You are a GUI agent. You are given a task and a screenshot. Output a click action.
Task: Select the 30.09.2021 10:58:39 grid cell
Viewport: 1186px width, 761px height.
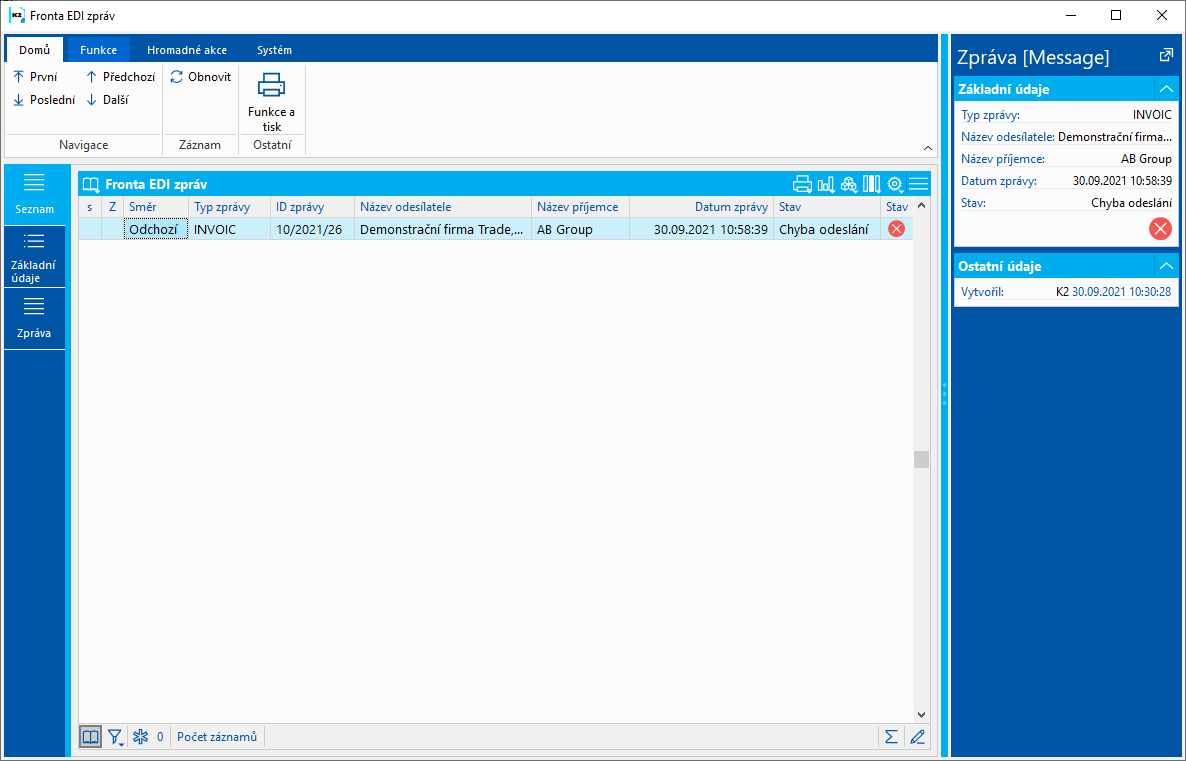point(701,229)
